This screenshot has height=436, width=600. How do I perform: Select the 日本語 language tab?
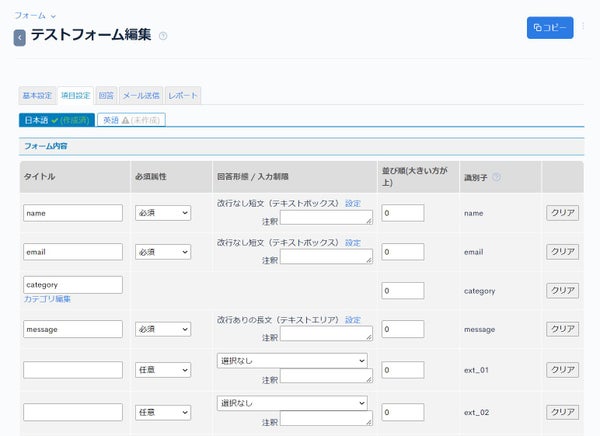pos(57,120)
